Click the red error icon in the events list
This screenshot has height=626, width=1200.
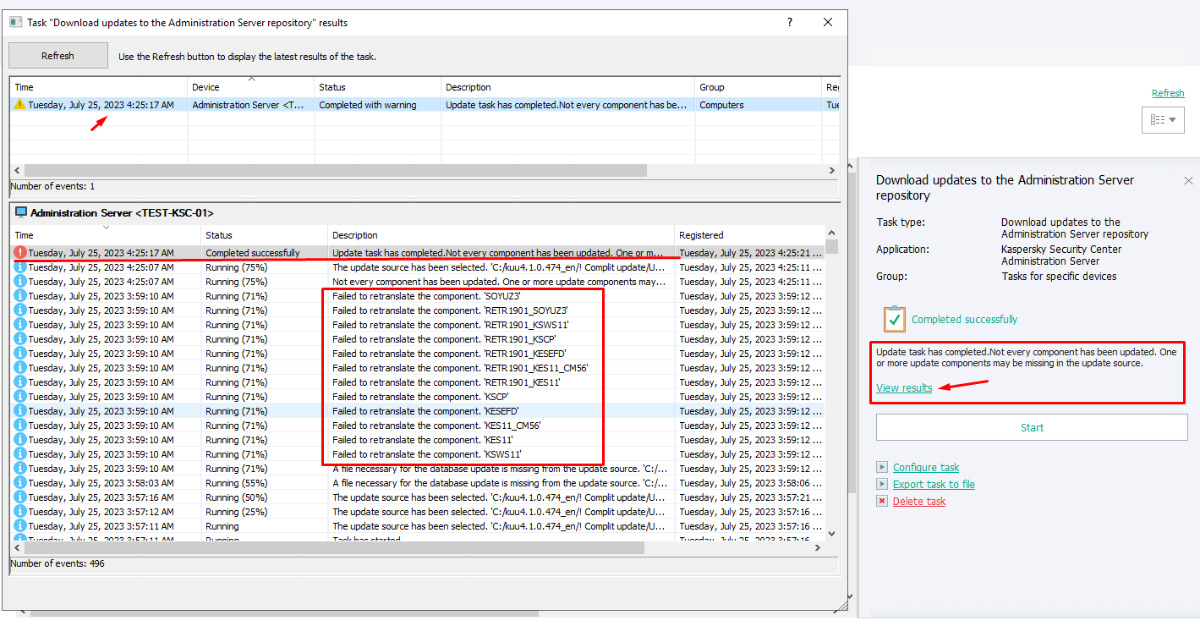20,253
